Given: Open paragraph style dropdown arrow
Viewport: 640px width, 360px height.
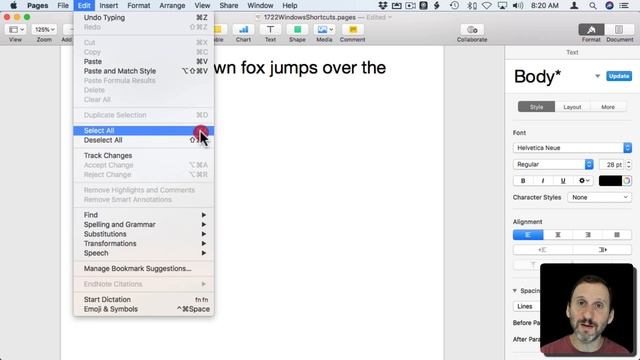Looking at the screenshot, I should (597, 76).
